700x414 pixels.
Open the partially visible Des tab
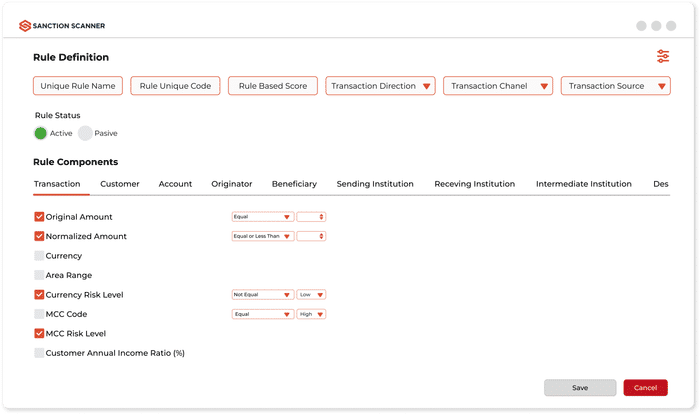coord(661,184)
